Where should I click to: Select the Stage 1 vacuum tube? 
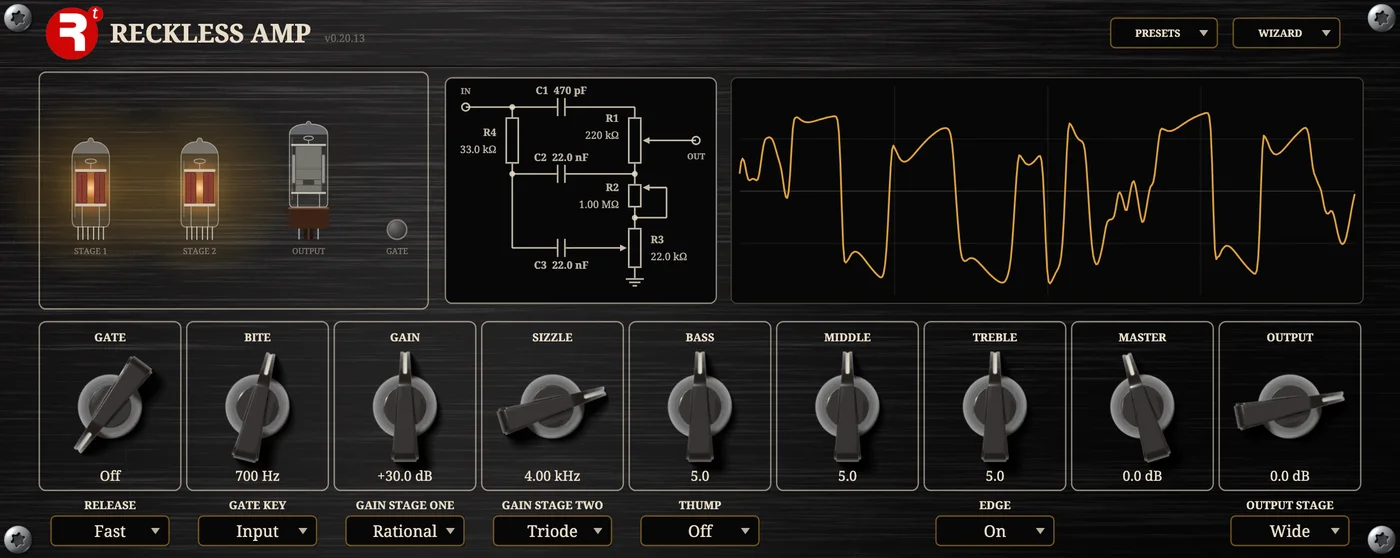tap(90, 188)
